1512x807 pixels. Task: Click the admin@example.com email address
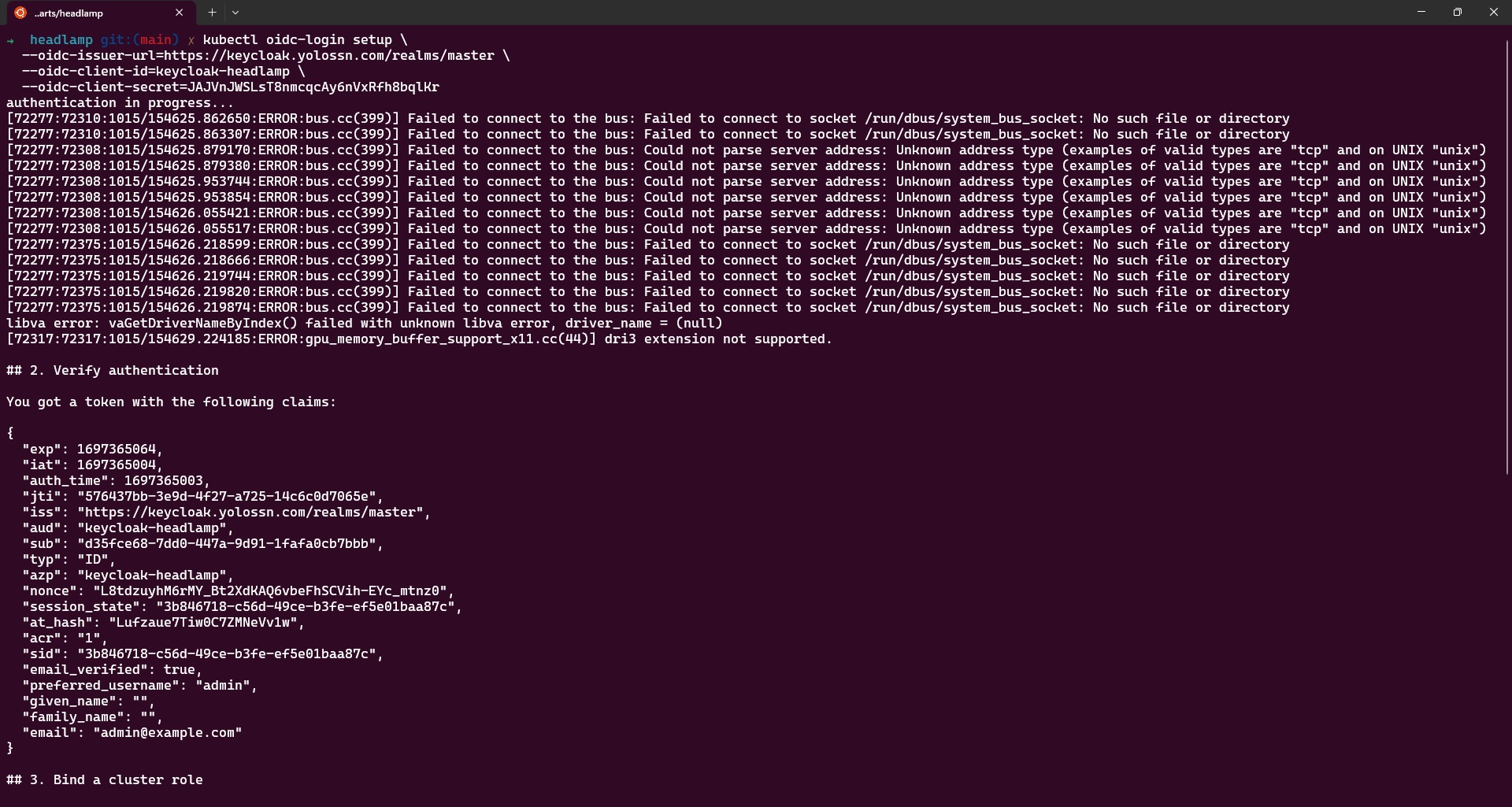tap(168, 732)
